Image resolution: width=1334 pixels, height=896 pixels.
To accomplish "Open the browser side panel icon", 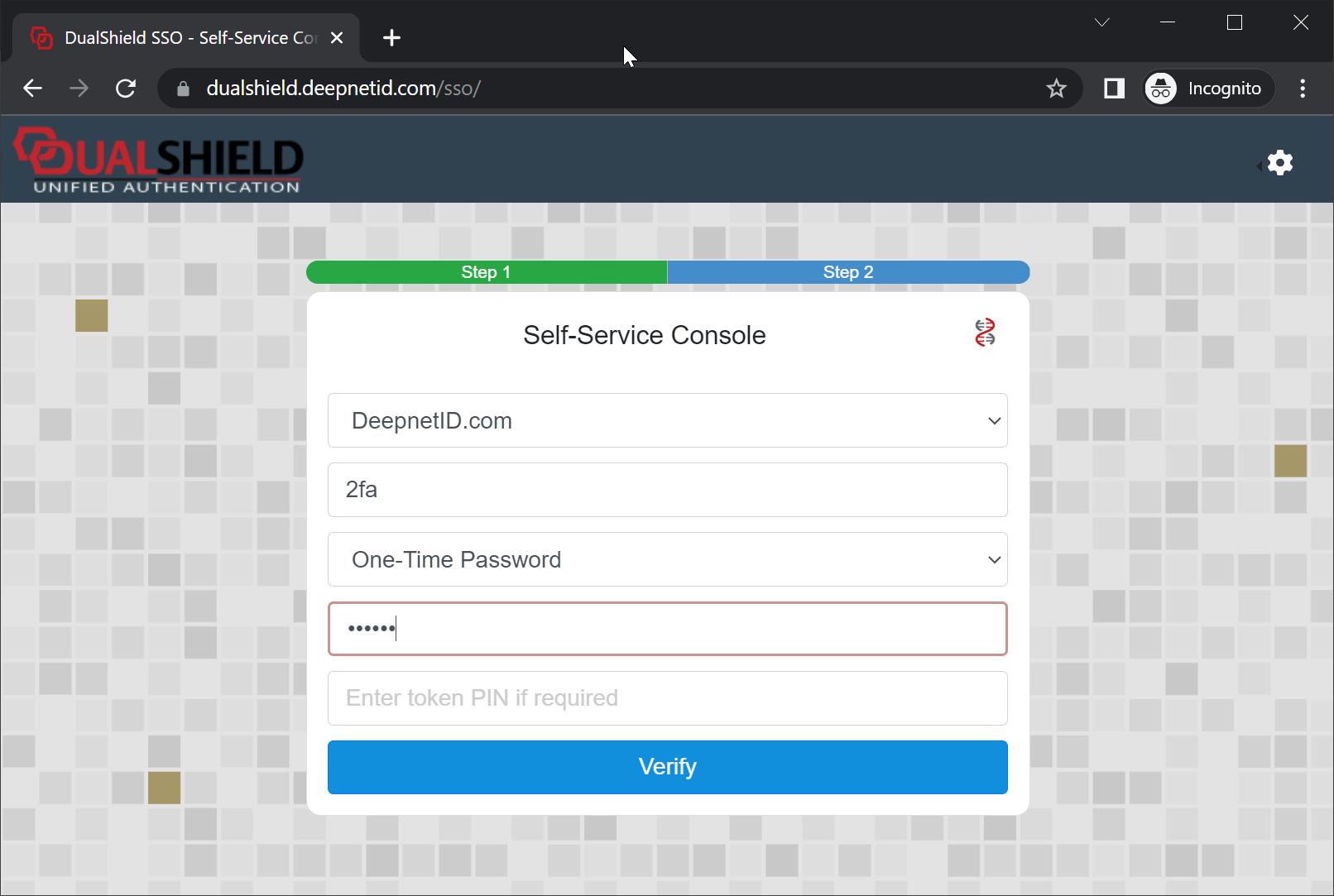I will click(x=1114, y=89).
